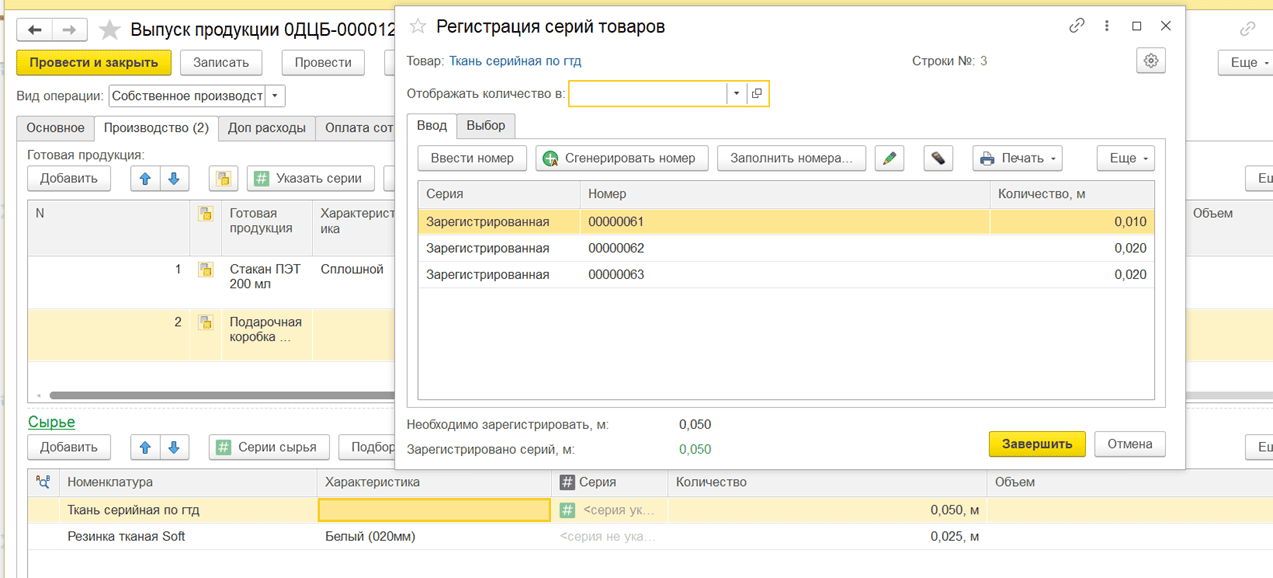This screenshot has width=1273, height=578.
Task: Expand the Вид операции dropdown list
Action: [276, 96]
